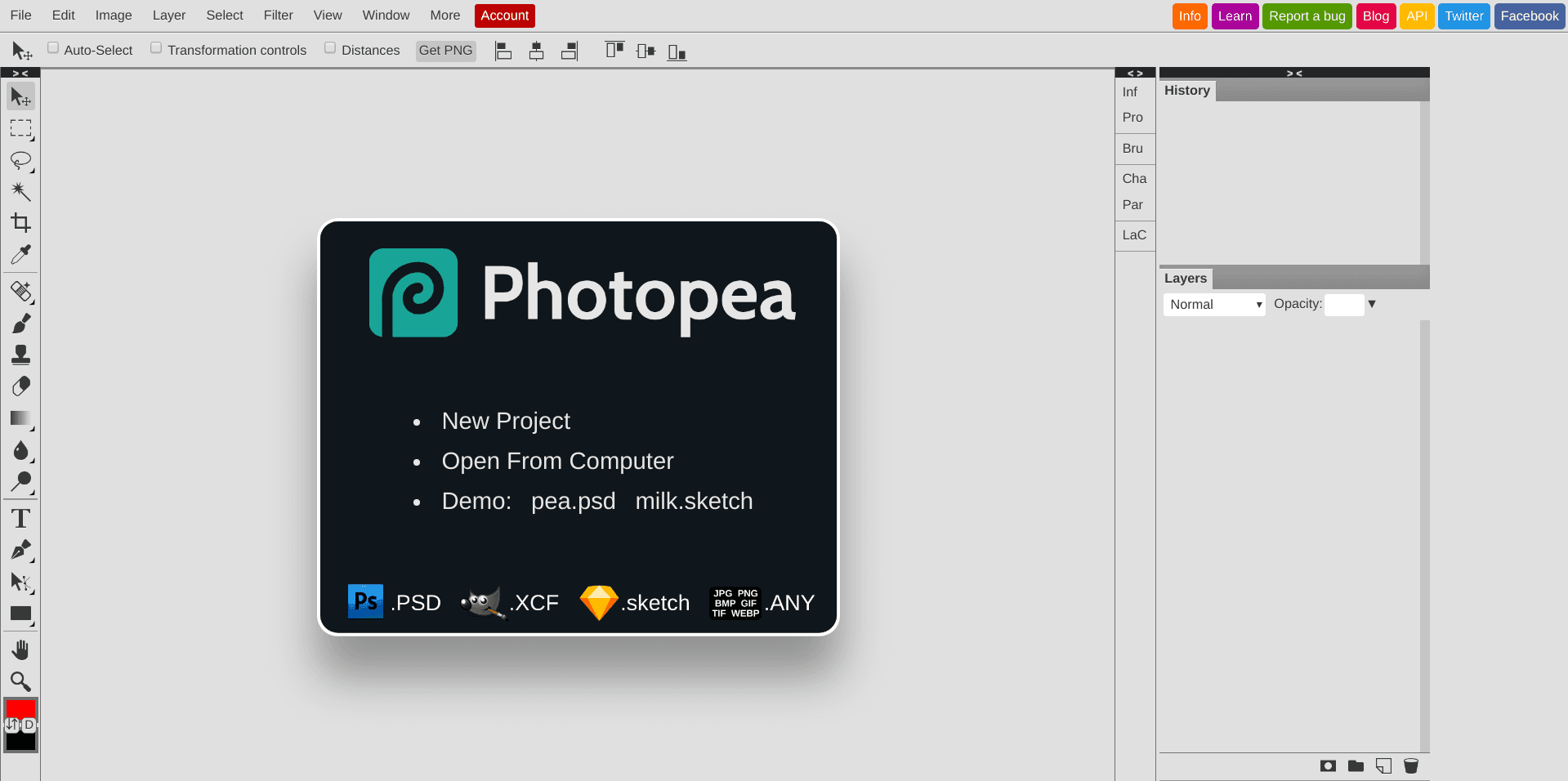
Task: Switch to the Layers tab
Action: pyautogui.click(x=1186, y=279)
